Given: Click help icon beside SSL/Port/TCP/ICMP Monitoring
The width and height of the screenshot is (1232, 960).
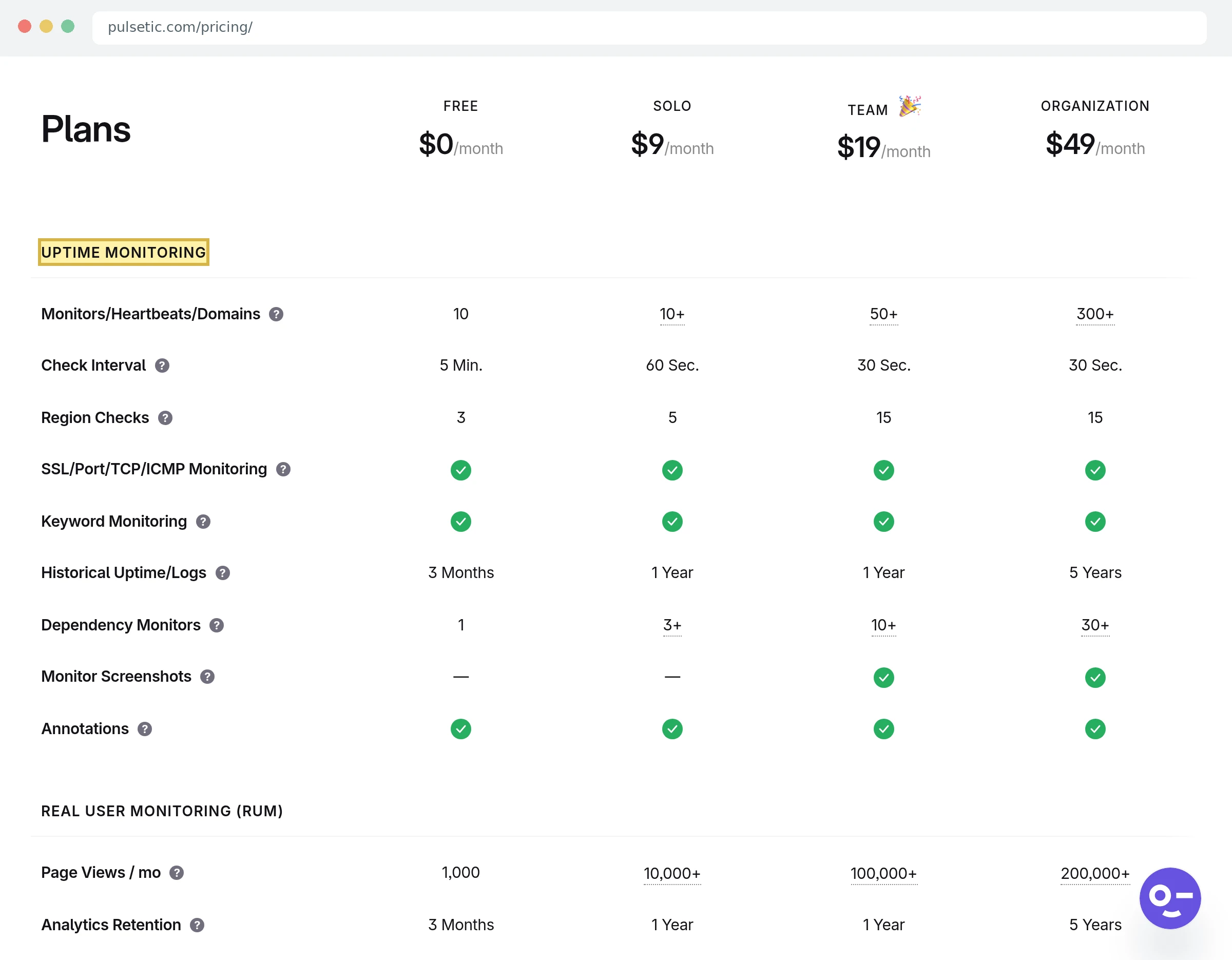Looking at the screenshot, I should pos(283,469).
